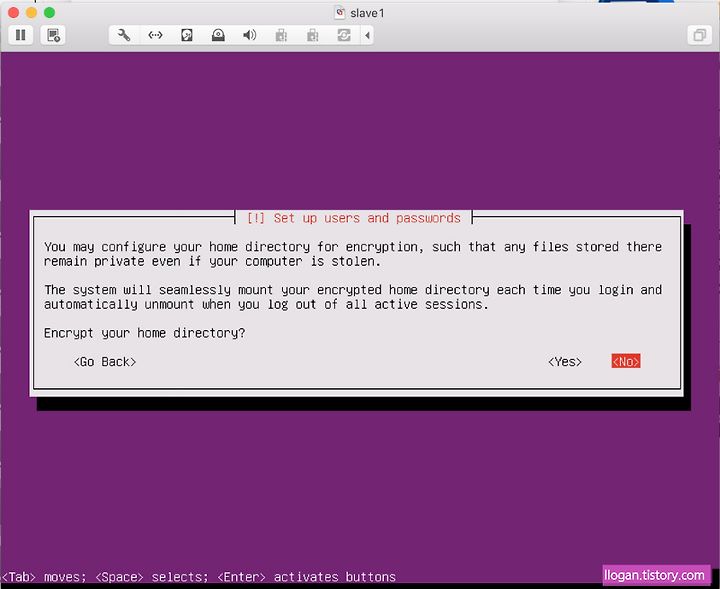This screenshot has width=720, height=589.
Task: Click the second greyed USB device icon
Action: click(x=312, y=35)
